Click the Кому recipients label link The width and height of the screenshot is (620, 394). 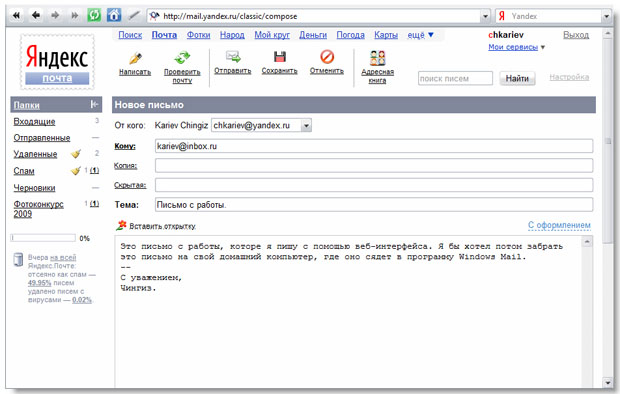[x=125, y=146]
